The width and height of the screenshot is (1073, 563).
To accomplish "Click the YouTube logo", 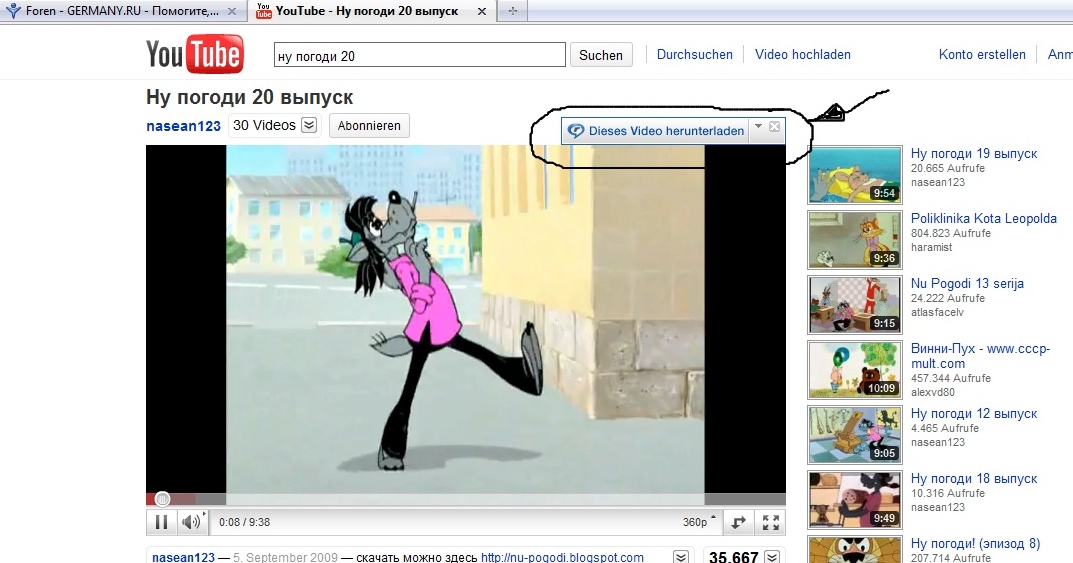I will coord(195,54).
